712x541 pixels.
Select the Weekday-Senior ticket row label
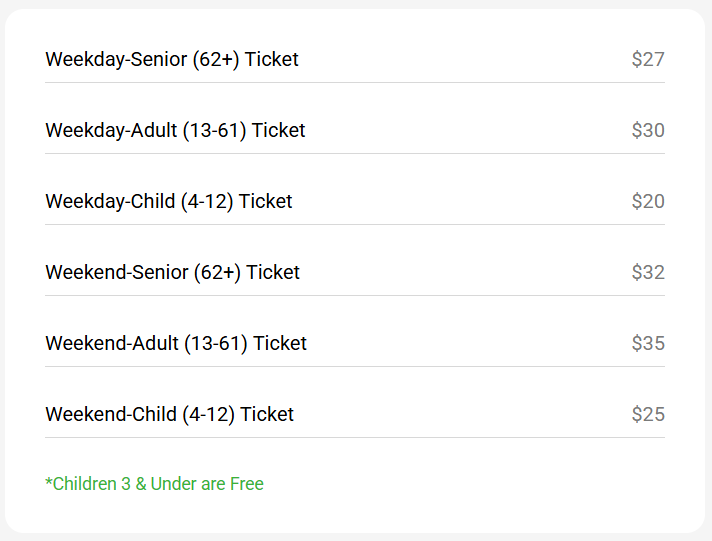click(x=172, y=59)
